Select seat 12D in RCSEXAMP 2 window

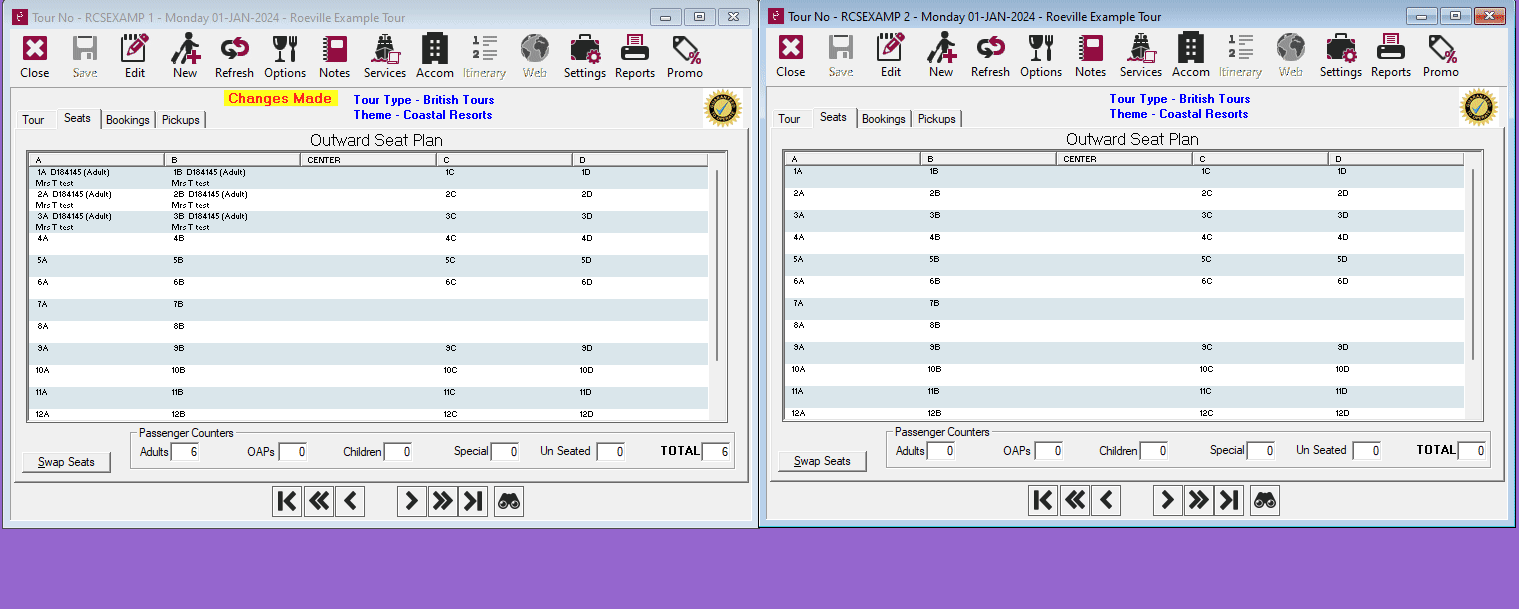coord(1397,413)
